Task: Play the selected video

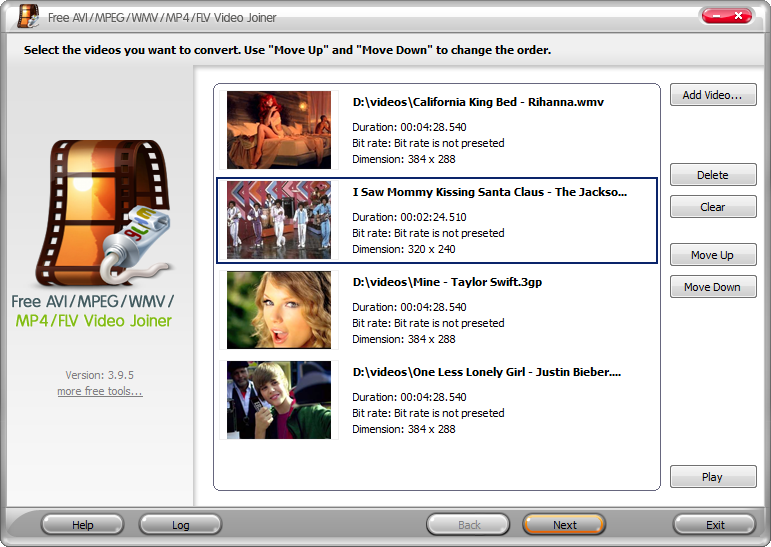Action: (713, 477)
